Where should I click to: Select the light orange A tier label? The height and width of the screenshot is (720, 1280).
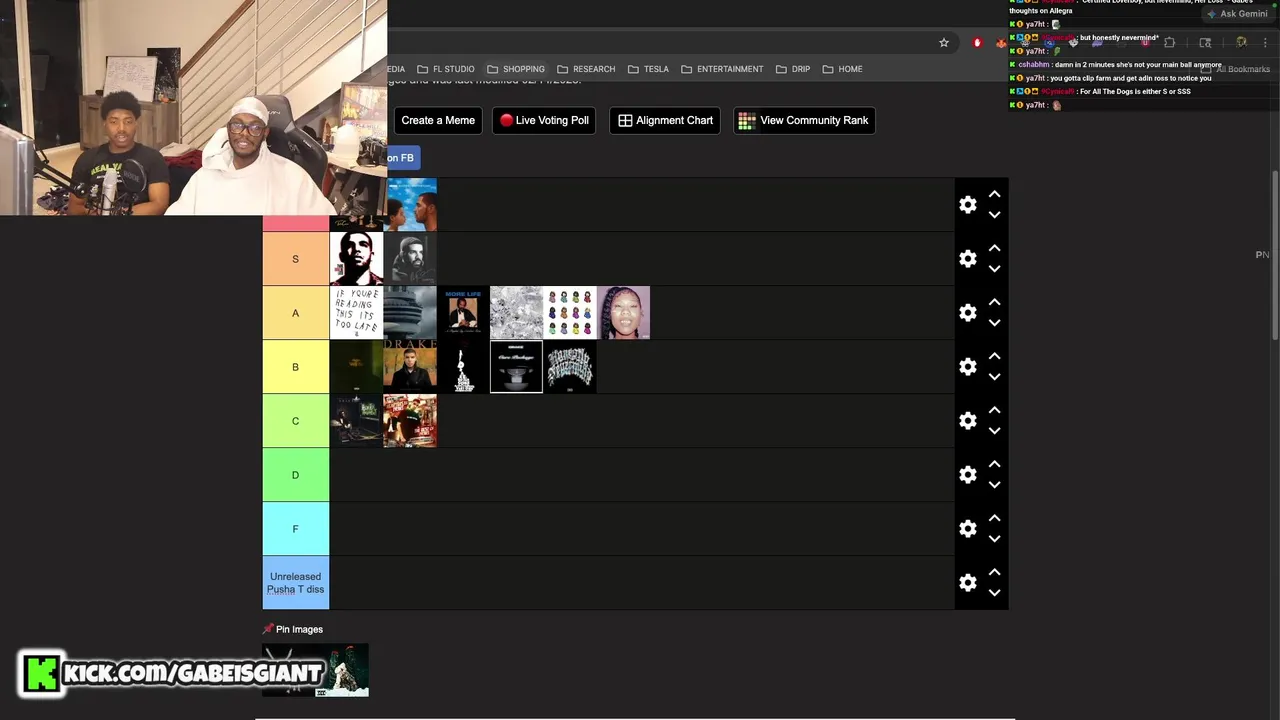(x=295, y=313)
